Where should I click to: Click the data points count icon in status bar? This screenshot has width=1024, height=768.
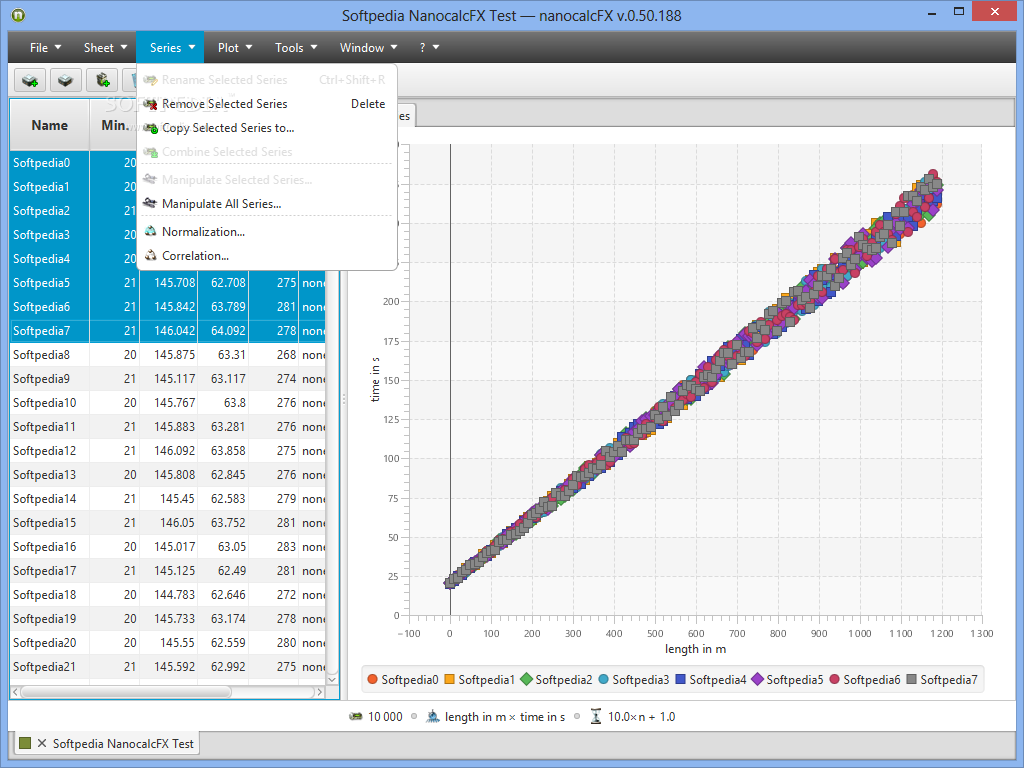click(x=356, y=717)
